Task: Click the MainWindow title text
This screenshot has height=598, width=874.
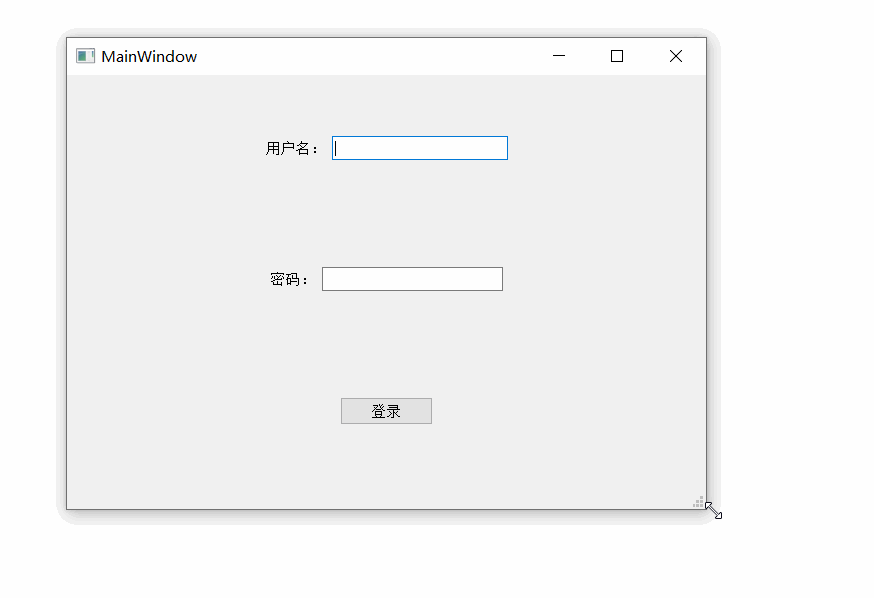Action: tap(147, 56)
